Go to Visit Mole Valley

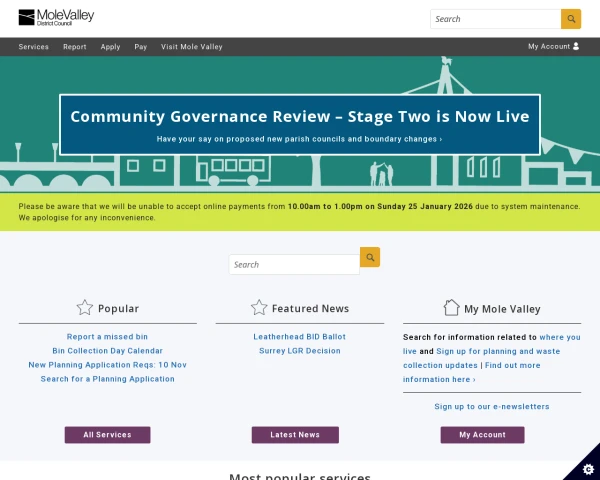[x=192, y=47]
